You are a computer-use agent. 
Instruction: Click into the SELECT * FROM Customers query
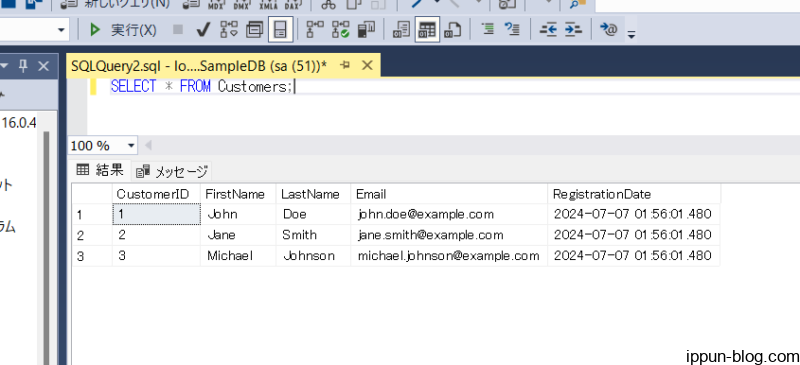202,86
